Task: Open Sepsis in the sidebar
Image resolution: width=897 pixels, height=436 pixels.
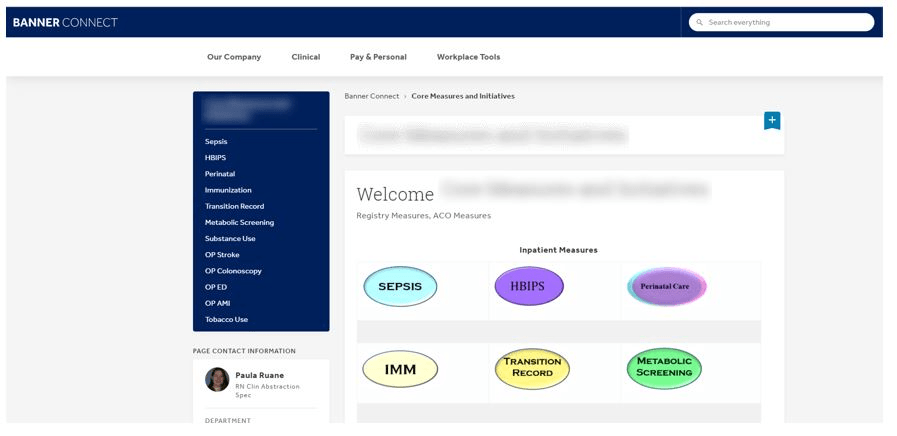Action: pyautogui.click(x=216, y=141)
